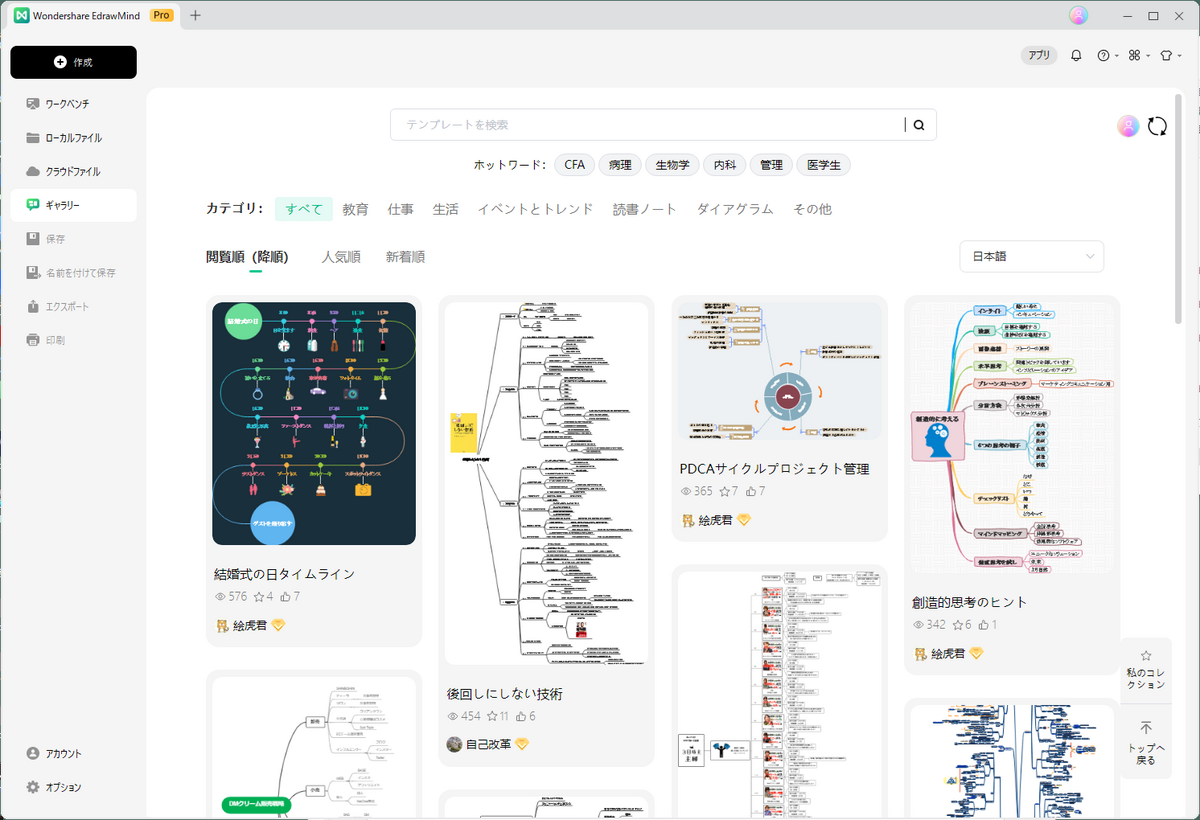Select 読書ノート category
Image resolution: width=1200 pixels, height=820 pixels.
tap(645, 209)
